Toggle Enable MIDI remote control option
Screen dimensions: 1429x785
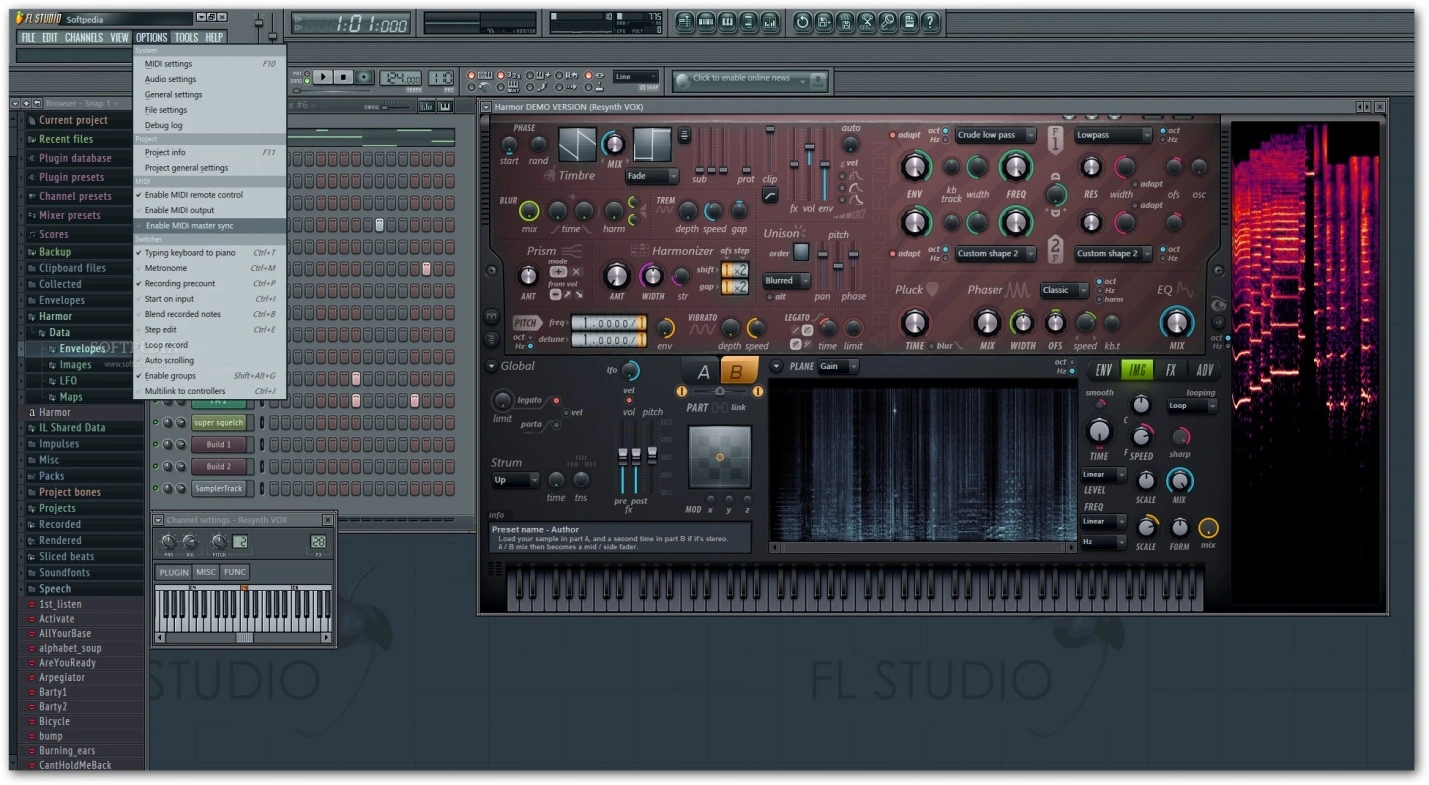(209, 195)
